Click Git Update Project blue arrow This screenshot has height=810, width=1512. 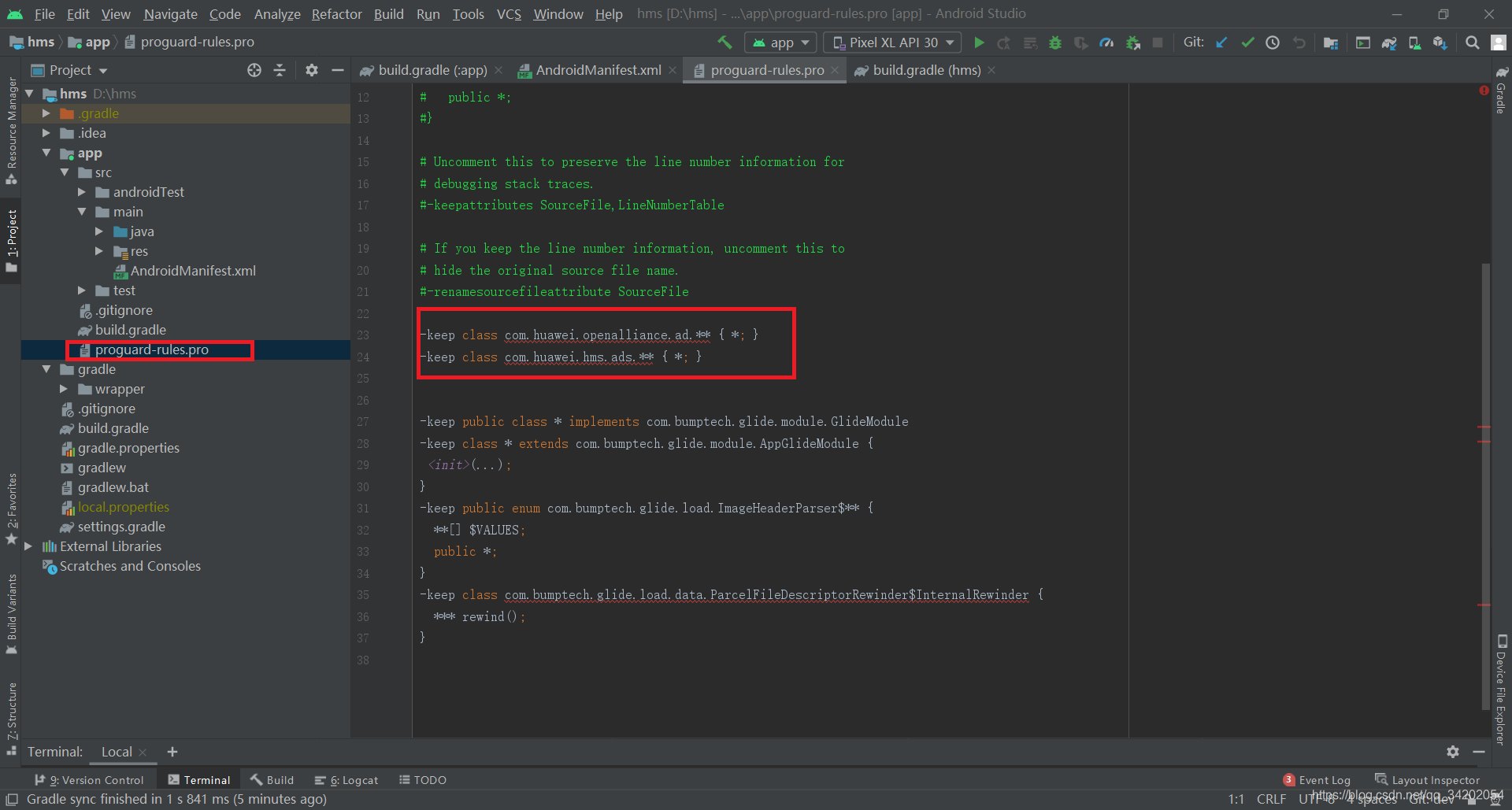pyautogui.click(x=1221, y=43)
